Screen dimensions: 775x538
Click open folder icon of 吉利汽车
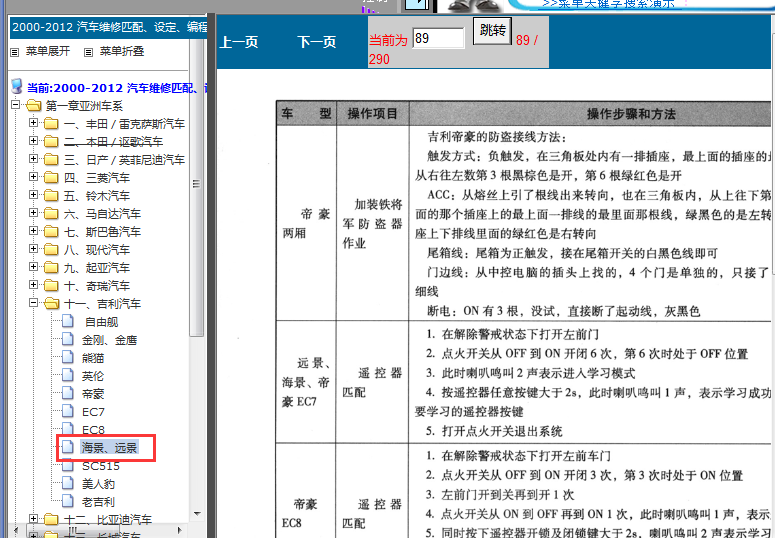click(x=51, y=303)
